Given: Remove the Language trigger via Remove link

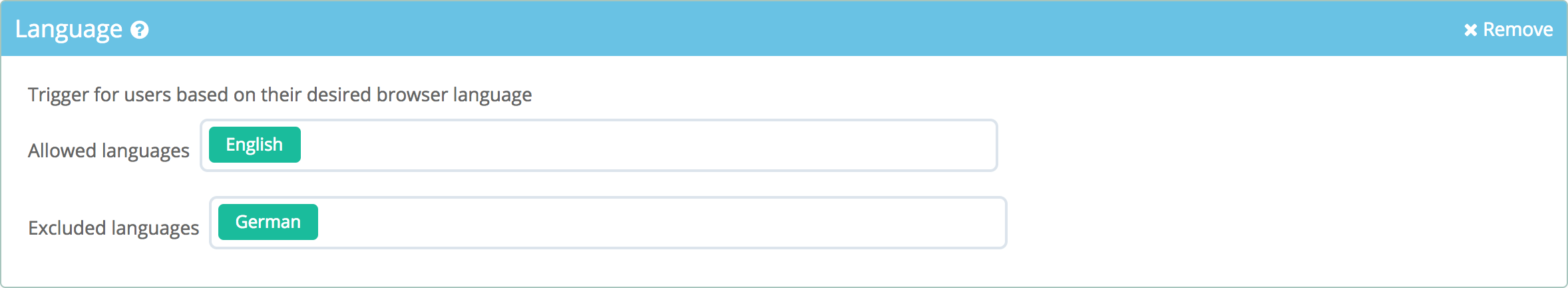Looking at the screenshot, I should [x=1509, y=30].
